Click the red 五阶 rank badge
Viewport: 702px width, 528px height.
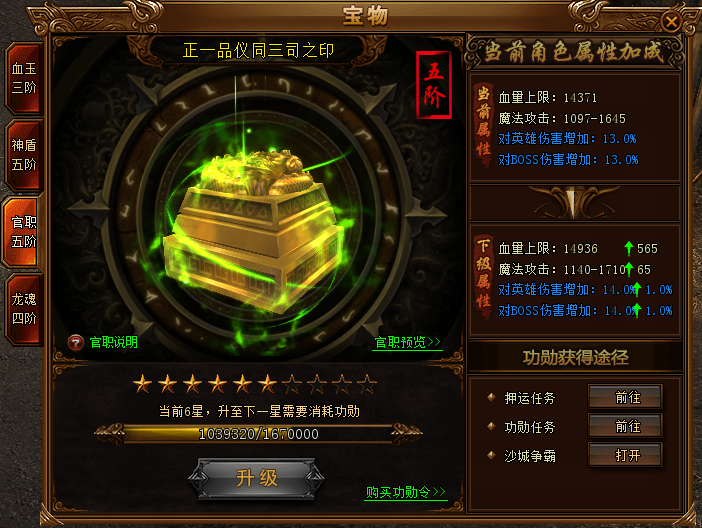coord(434,85)
